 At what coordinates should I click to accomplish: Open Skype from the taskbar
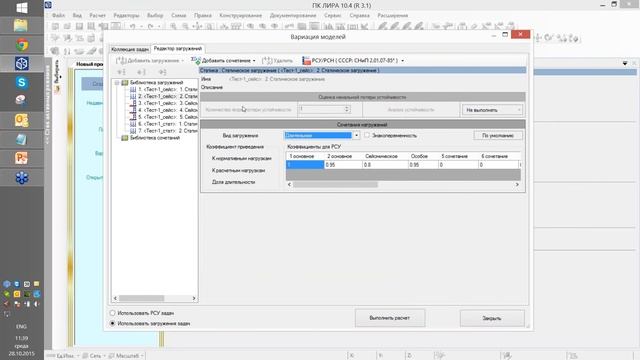click(22, 82)
